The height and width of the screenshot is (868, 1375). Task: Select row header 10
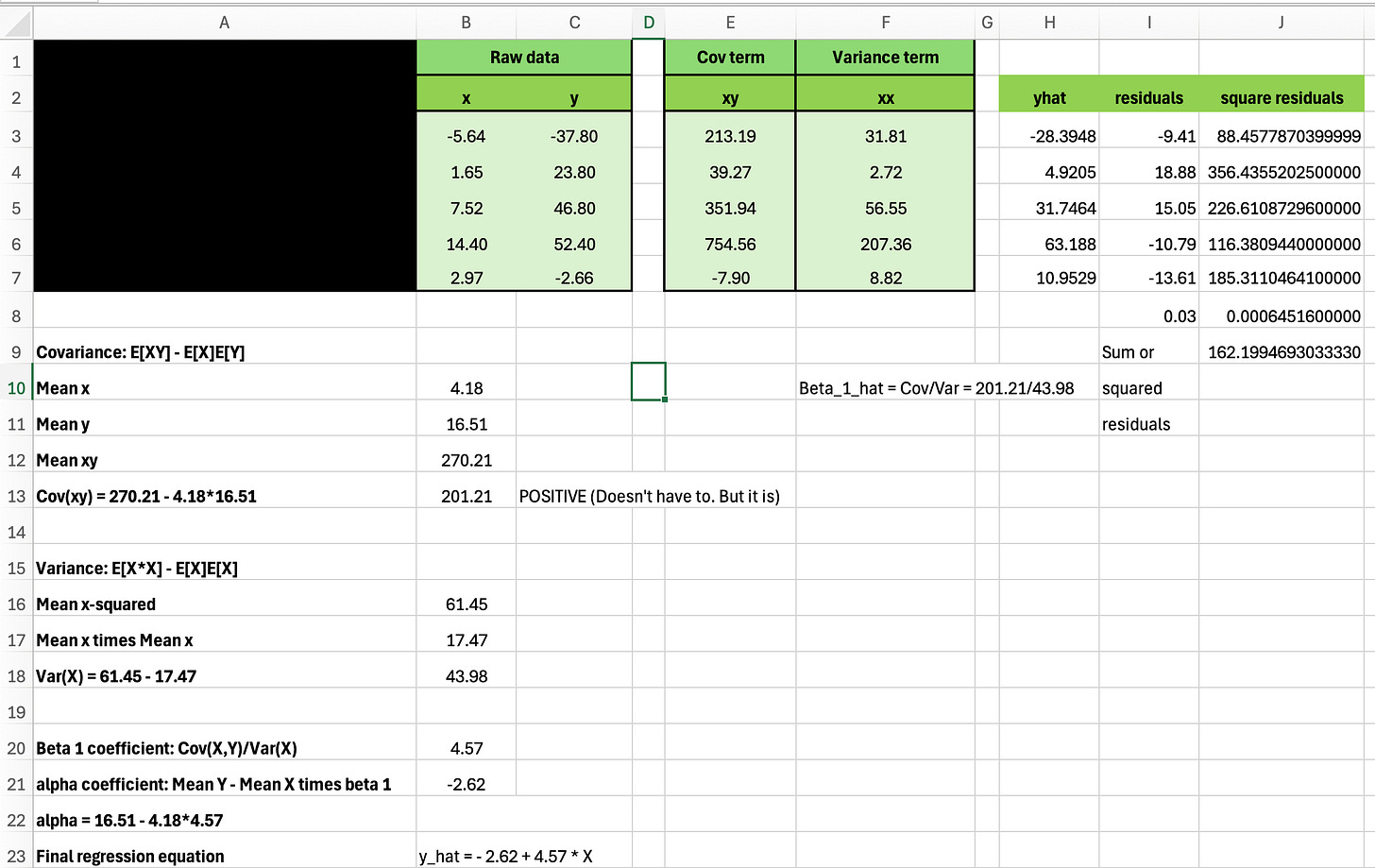[x=16, y=388]
